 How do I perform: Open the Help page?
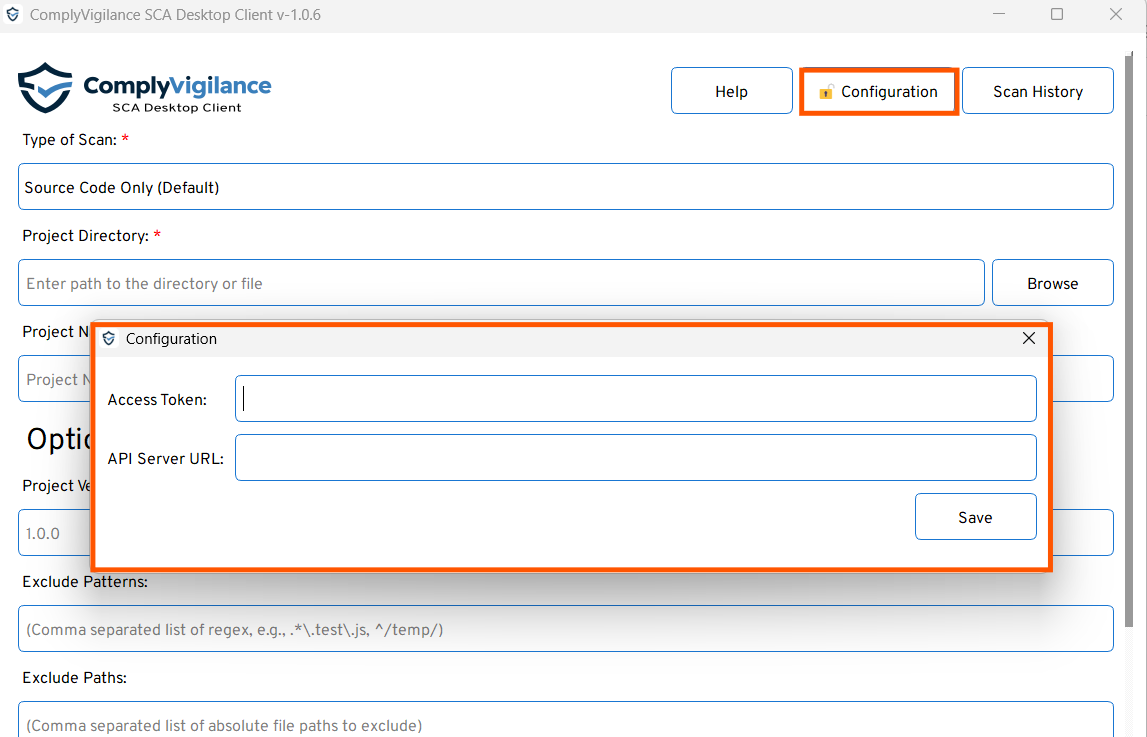coord(731,91)
